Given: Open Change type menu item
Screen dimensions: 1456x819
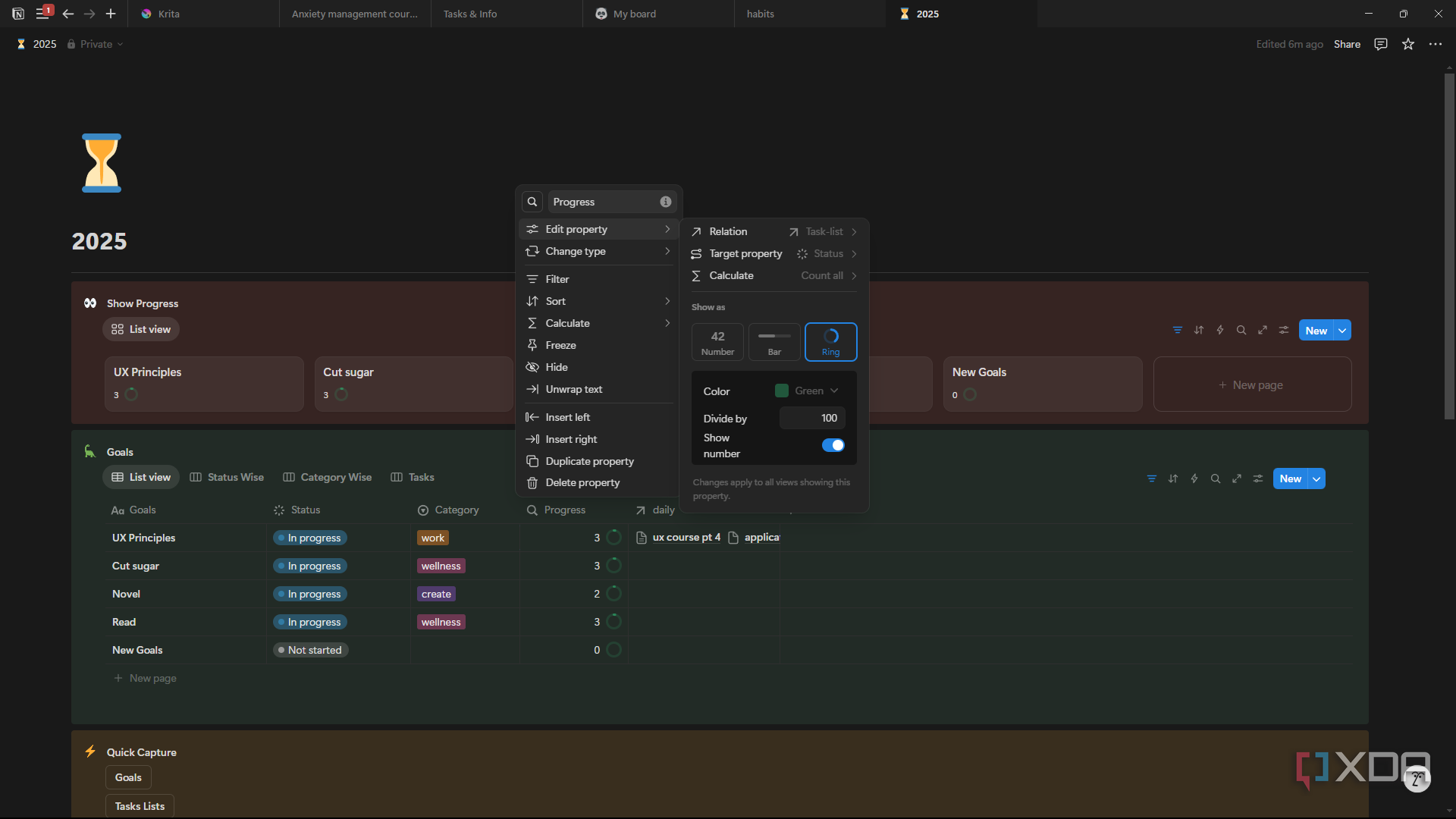Looking at the screenshot, I should click(598, 251).
